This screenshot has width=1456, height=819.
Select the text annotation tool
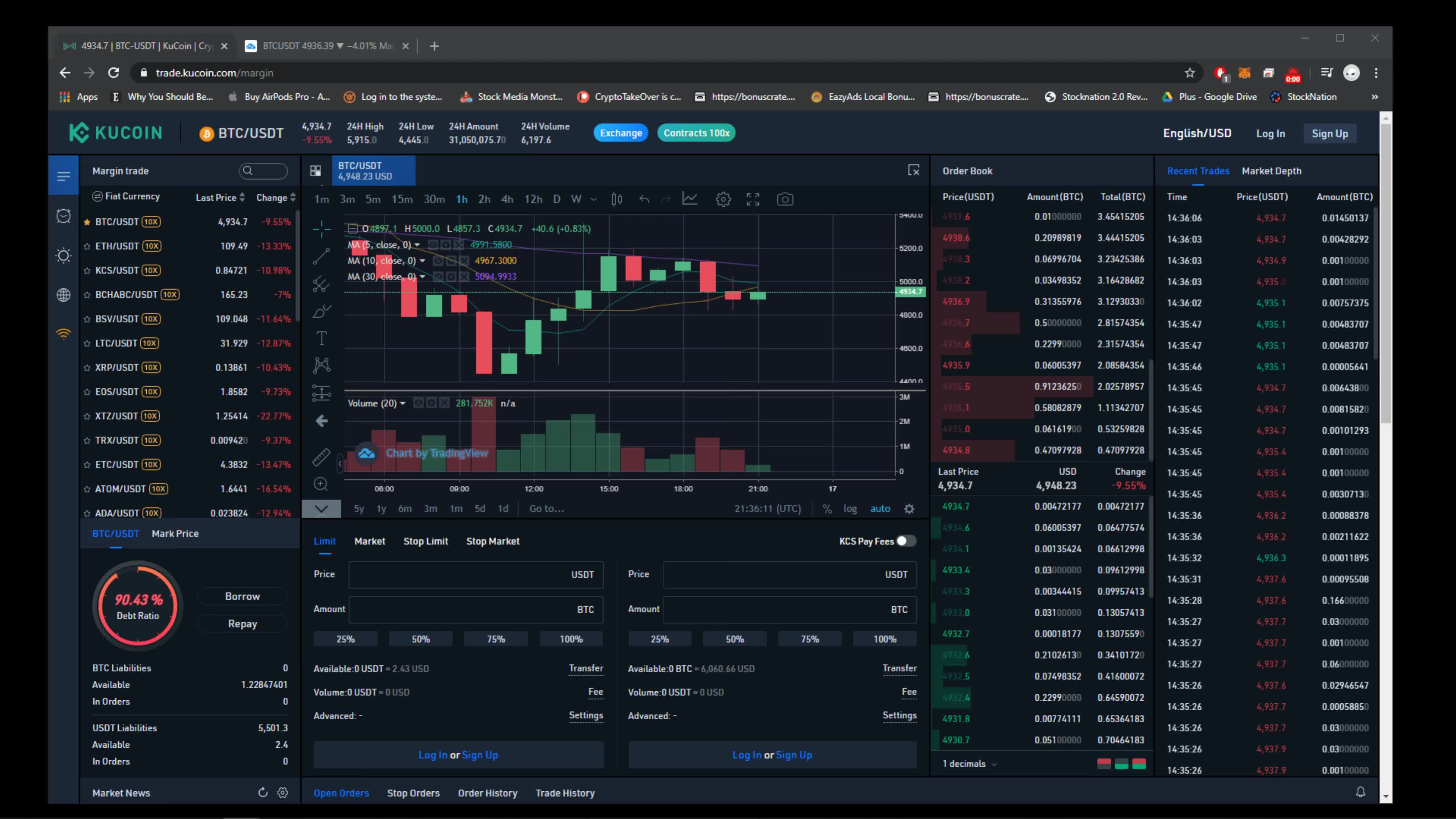321,338
